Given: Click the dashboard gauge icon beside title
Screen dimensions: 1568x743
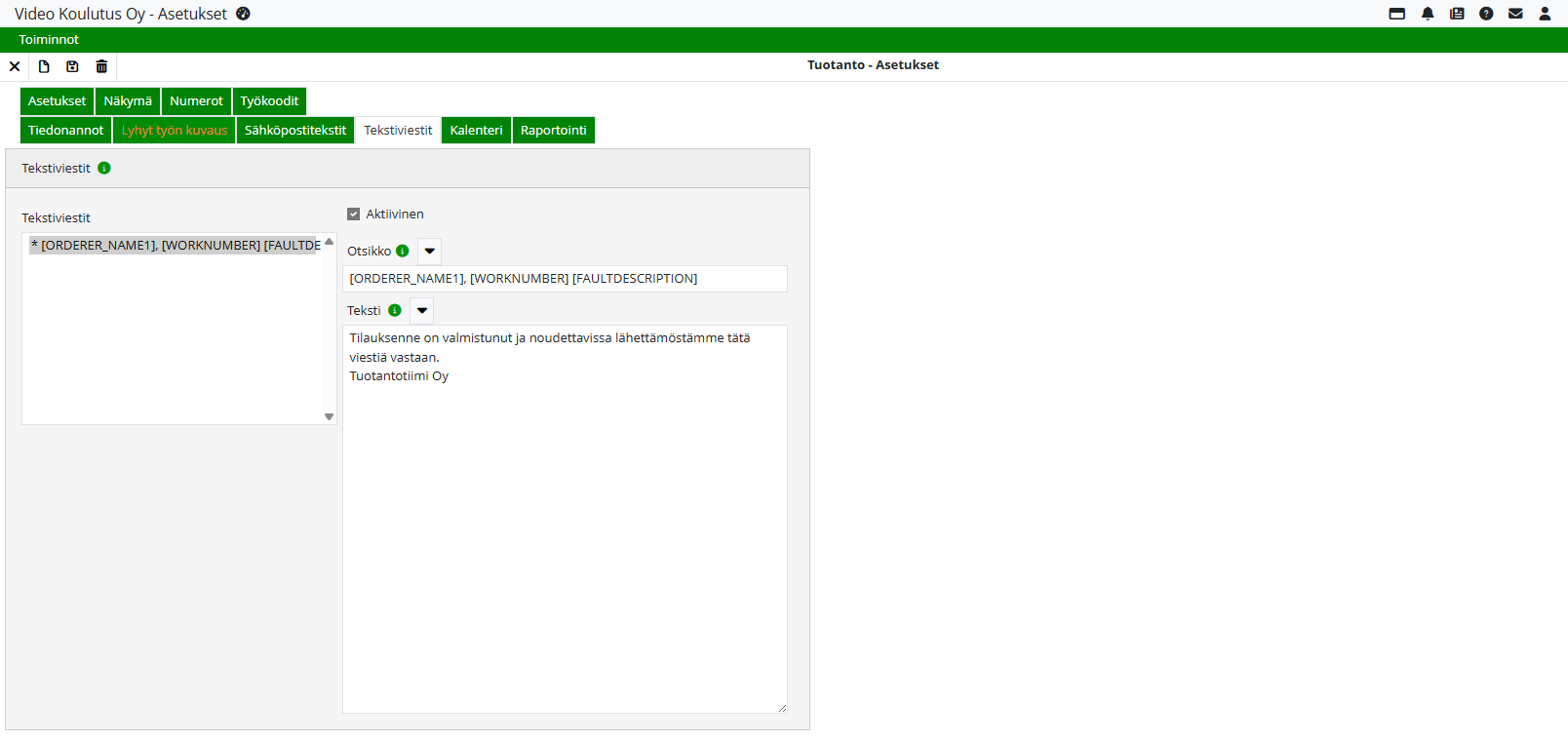Looking at the screenshot, I should click(x=243, y=14).
